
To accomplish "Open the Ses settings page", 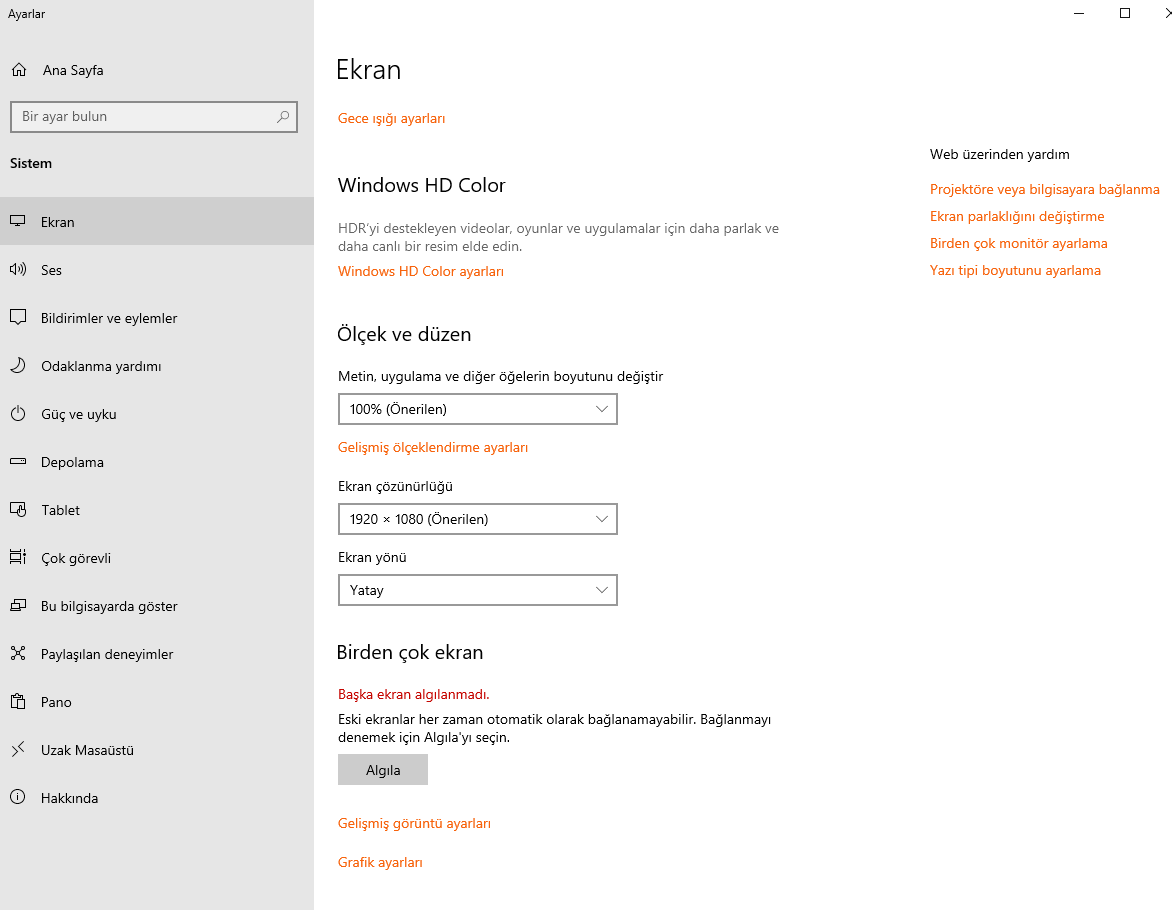I will click(x=157, y=270).
